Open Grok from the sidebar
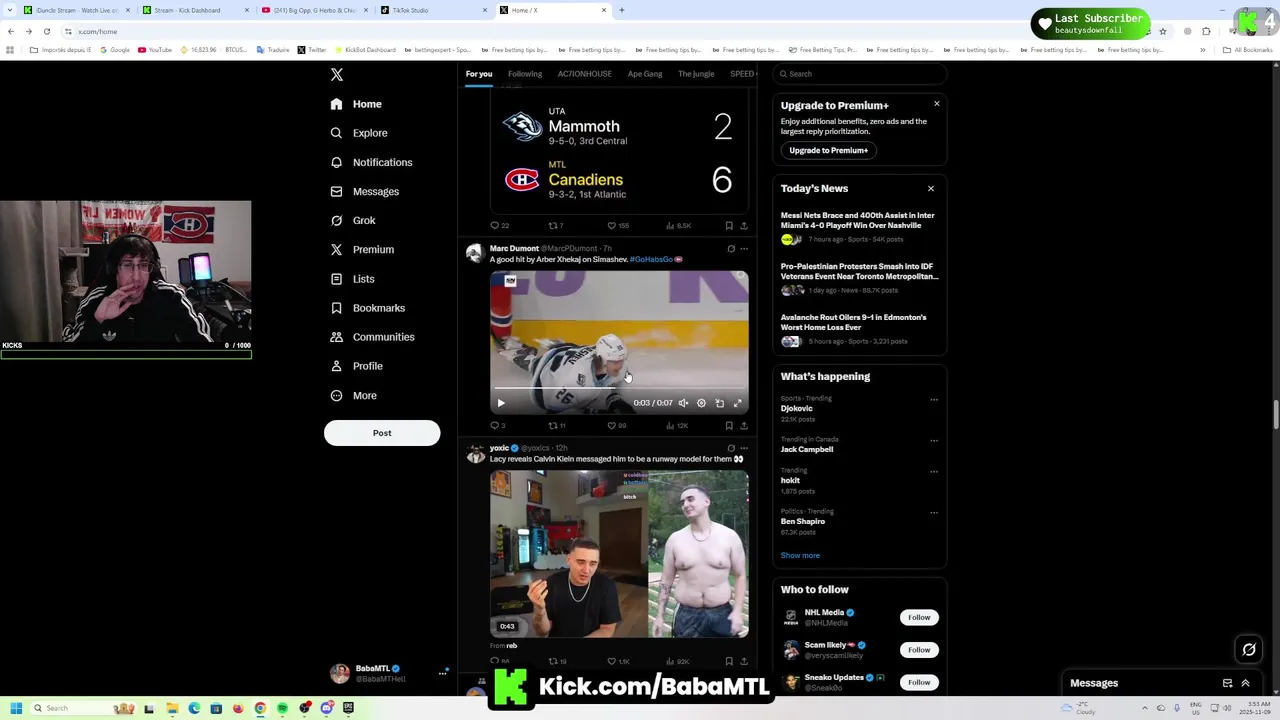 pyautogui.click(x=352, y=220)
